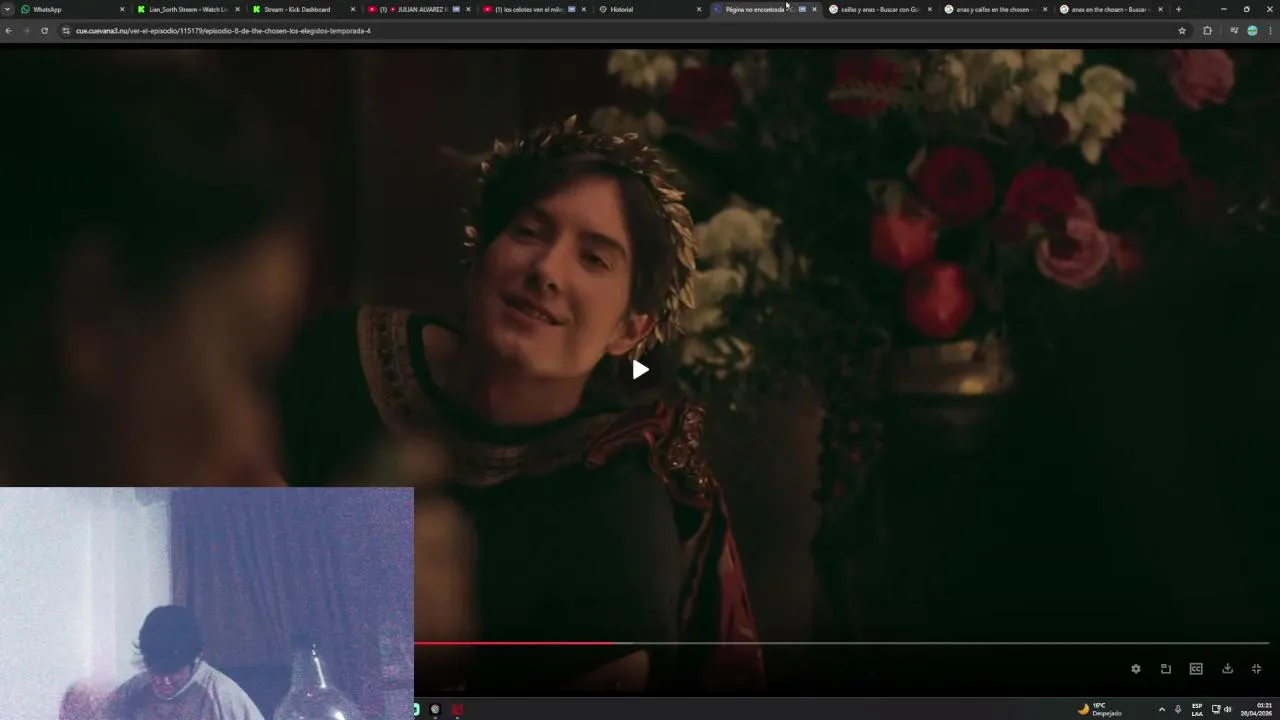The height and width of the screenshot is (720, 1280).
Task: Enable picture-in-picture mode in the player
Action: pos(1166,669)
